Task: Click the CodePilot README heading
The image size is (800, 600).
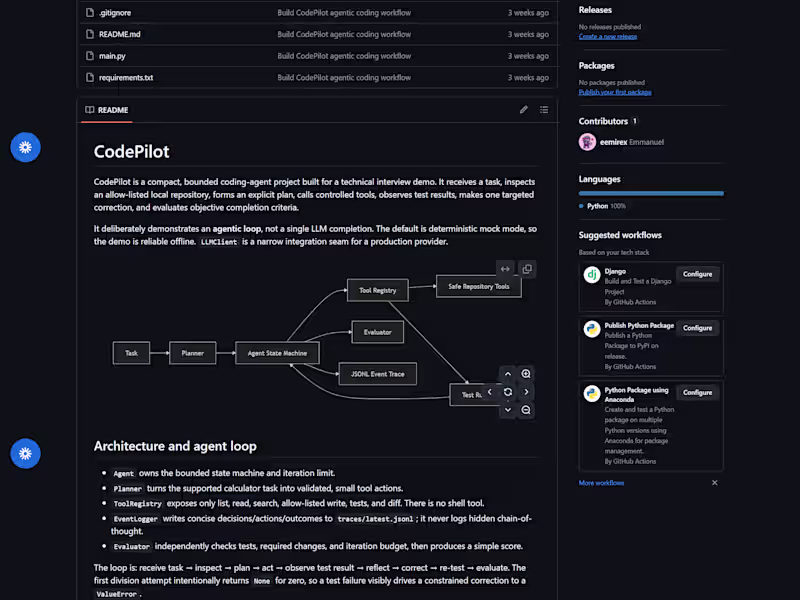Action: pyautogui.click(x=131, y=152)
